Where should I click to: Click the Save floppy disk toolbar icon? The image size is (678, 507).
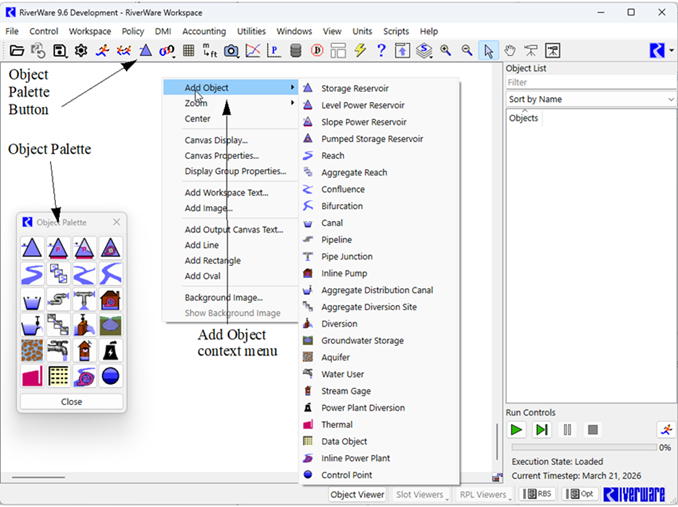coord(60,50)
